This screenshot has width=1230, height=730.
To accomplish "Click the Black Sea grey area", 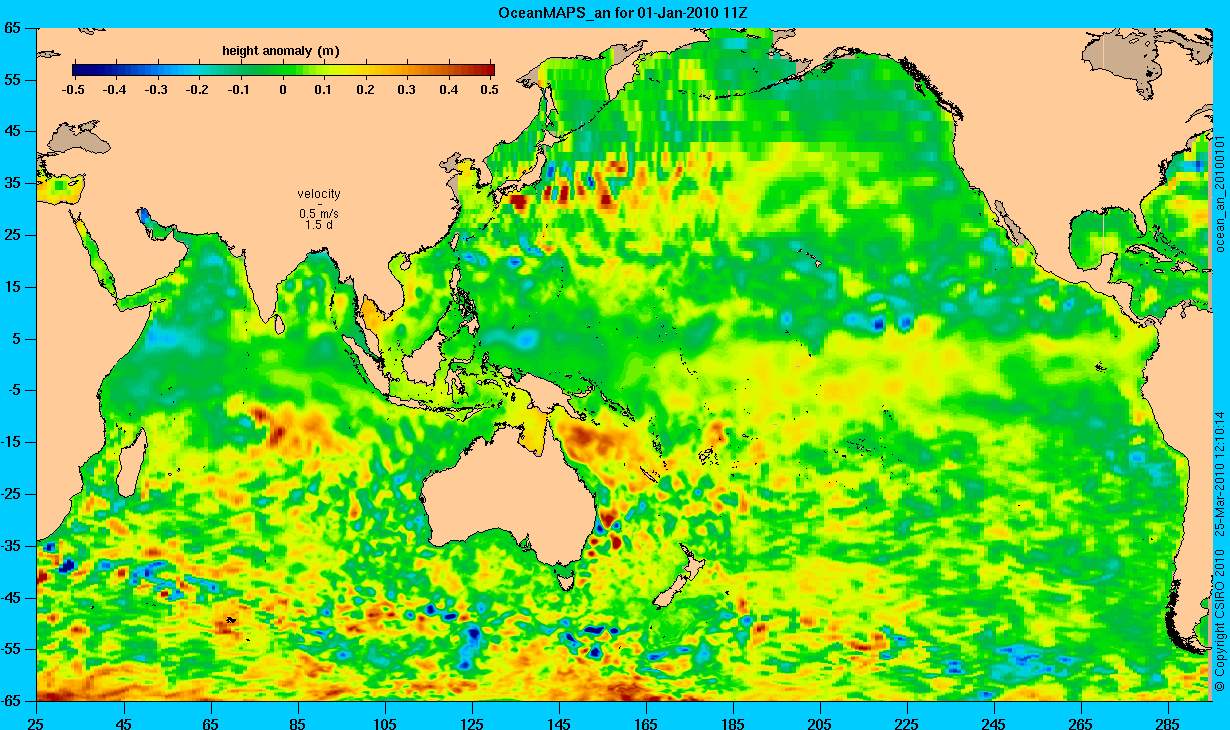I will [x=78, y=136].
